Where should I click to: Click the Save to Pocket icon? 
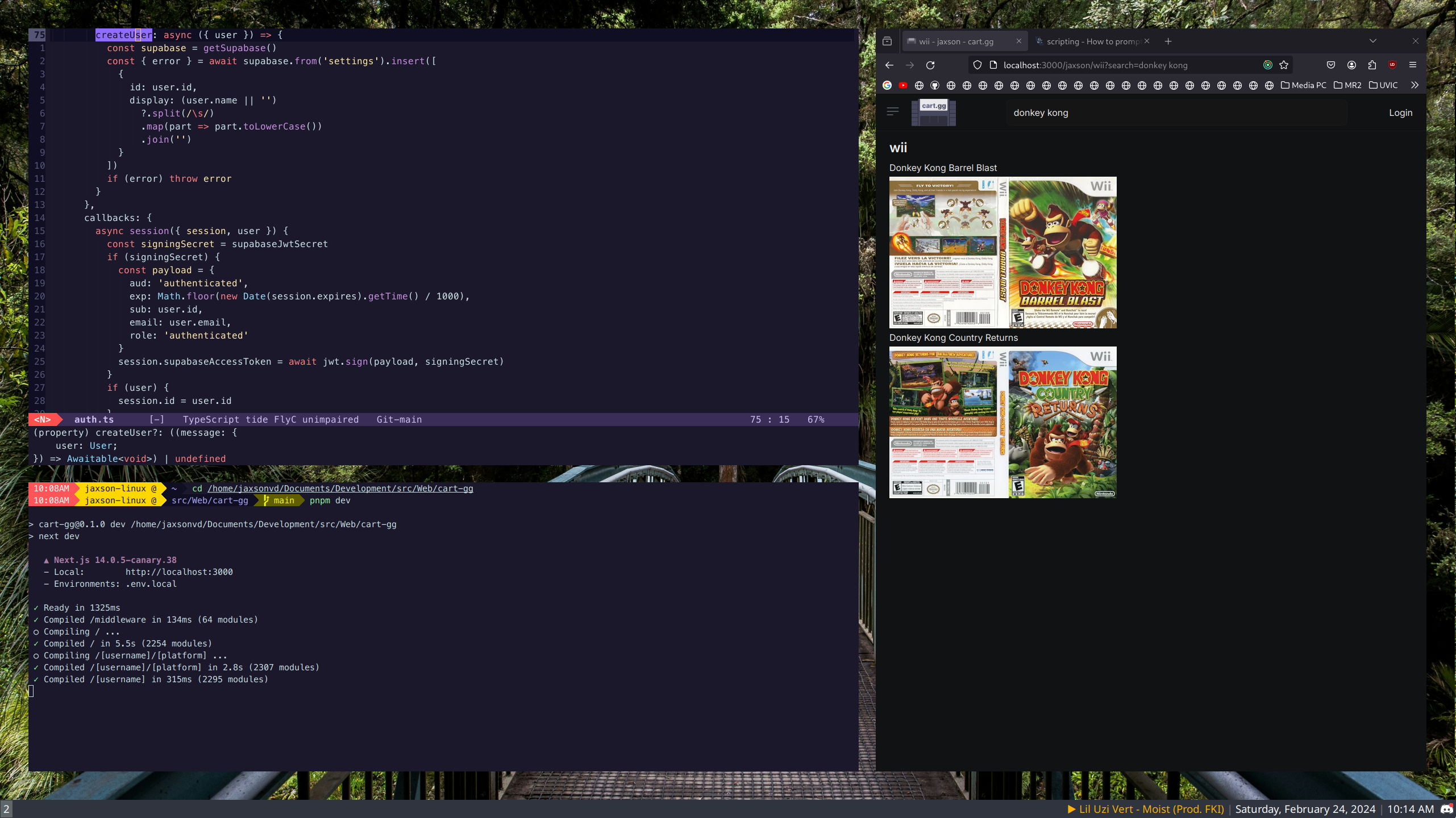pos(1331,65)
